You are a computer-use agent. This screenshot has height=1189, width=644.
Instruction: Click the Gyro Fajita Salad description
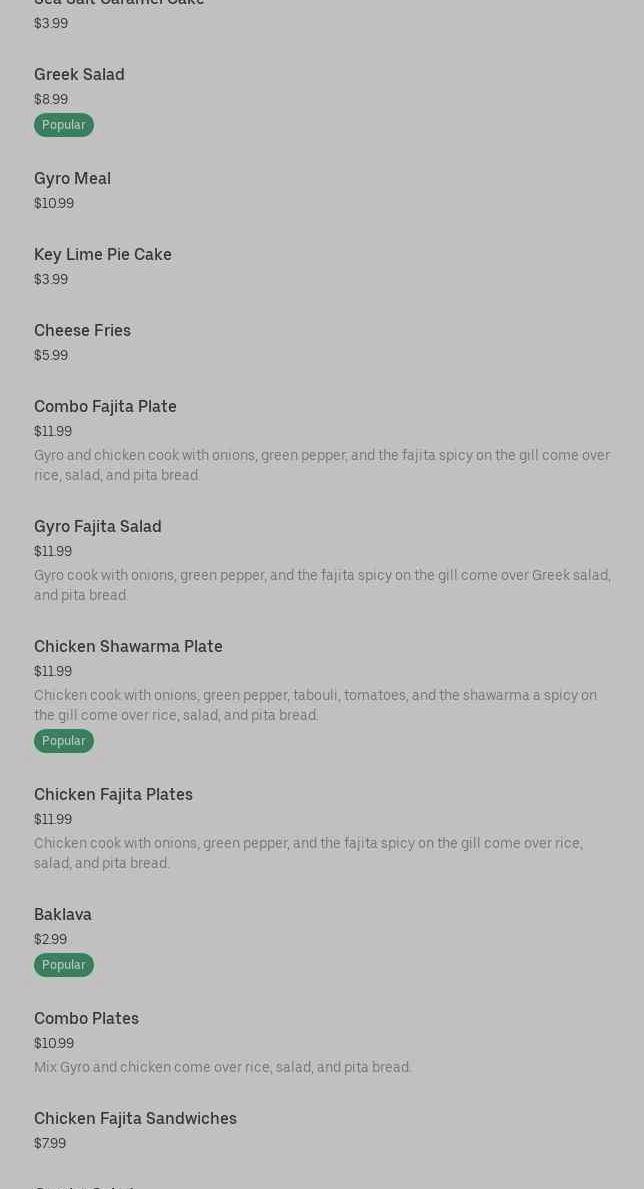(x=321, y=585)
